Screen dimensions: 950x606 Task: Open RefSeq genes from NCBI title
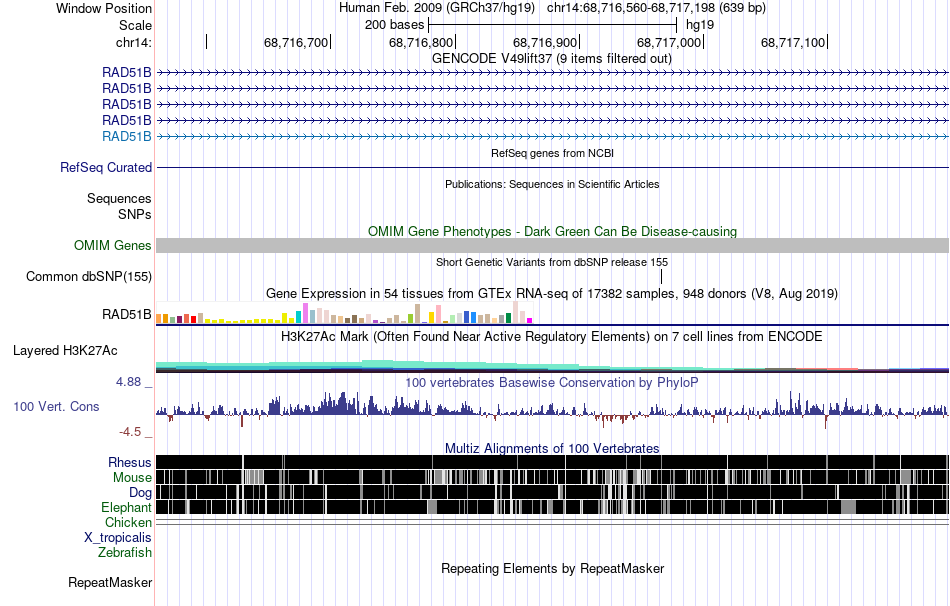pos(552,153)
